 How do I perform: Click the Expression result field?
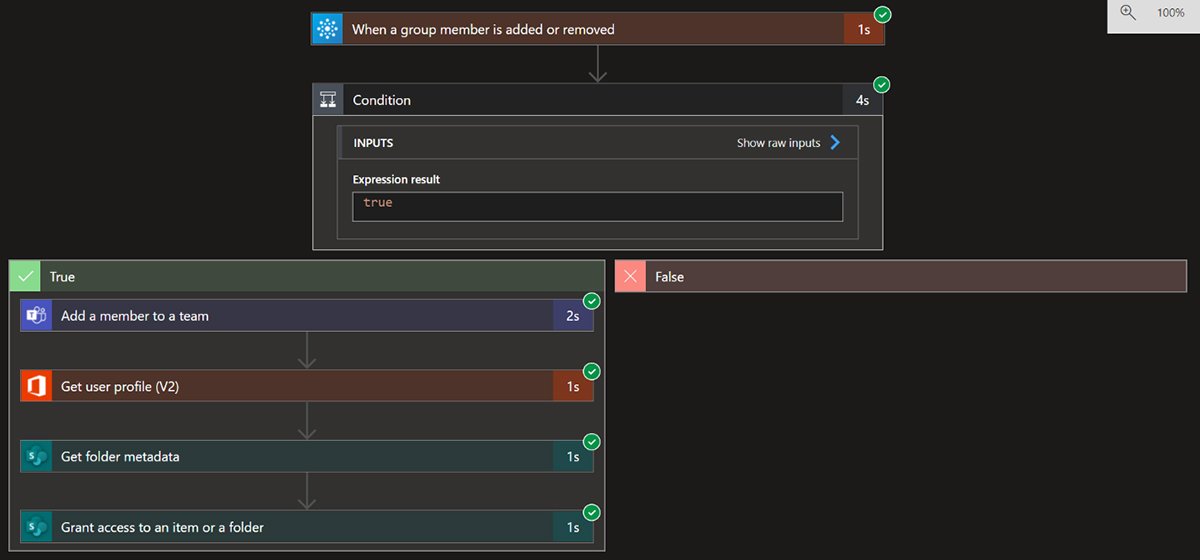click(597, 206)
